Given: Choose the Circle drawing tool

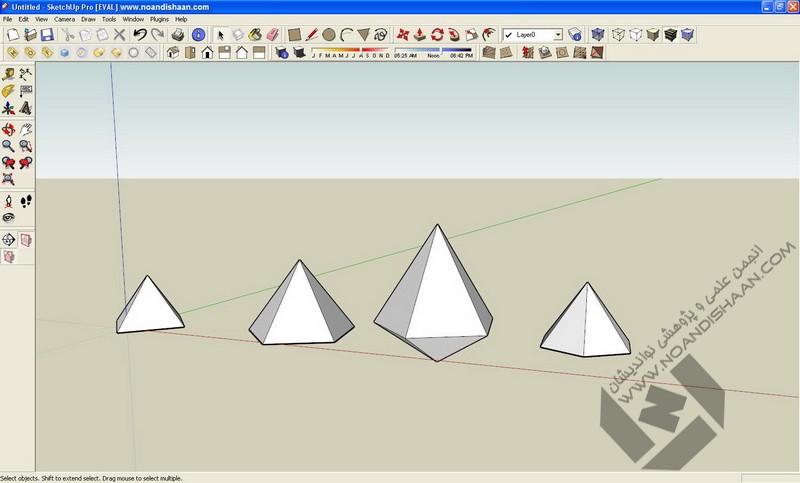Looking at the screenshot, I should (x=328, y=34).
